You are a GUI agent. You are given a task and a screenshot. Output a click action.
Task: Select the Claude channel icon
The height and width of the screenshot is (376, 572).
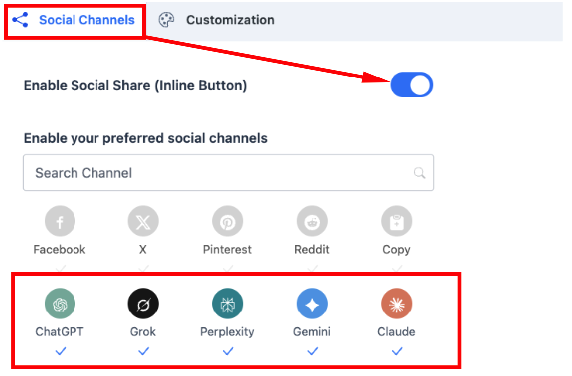click(x=397, y=304)
